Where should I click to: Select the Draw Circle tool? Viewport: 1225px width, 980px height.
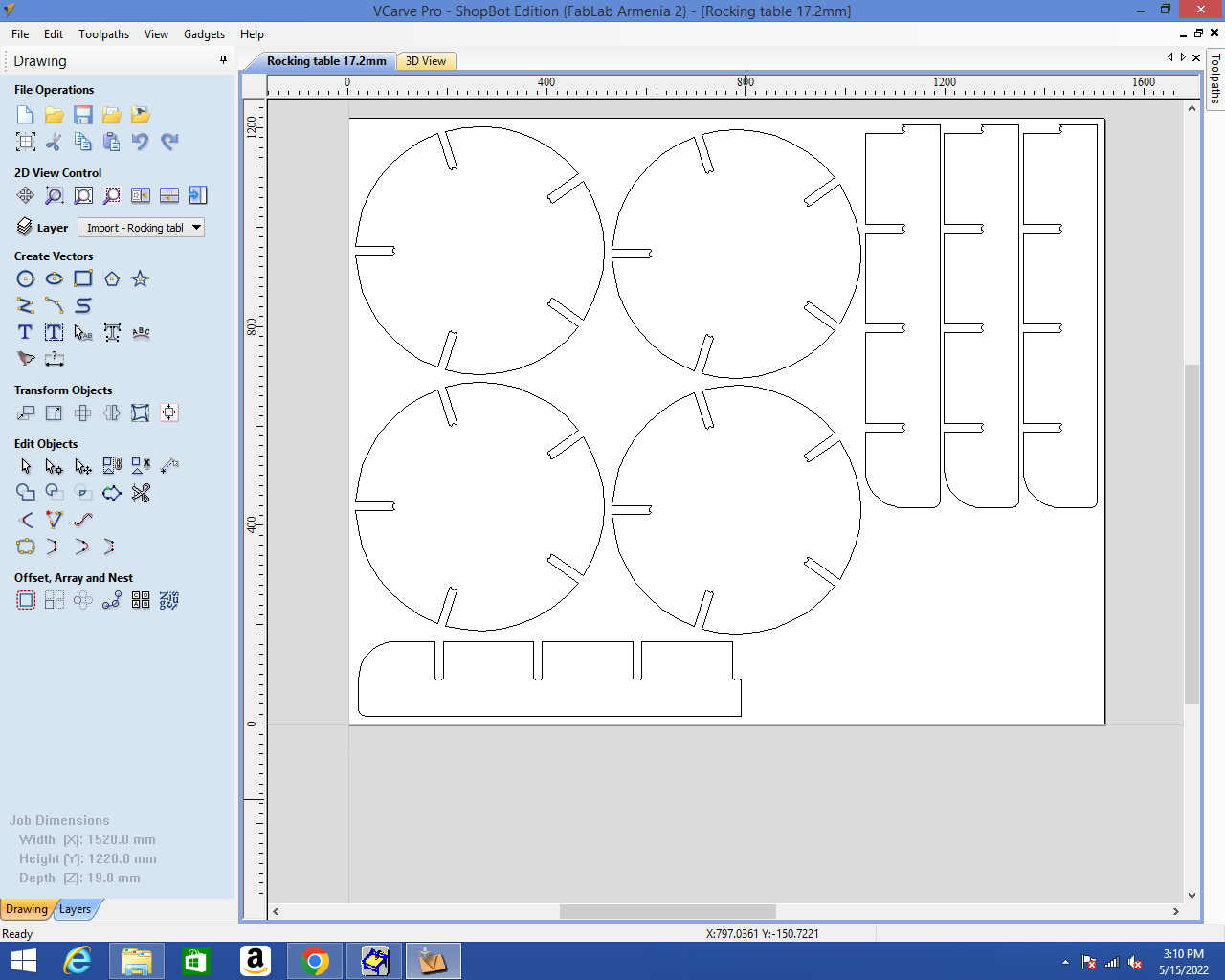tap(26, 278)
